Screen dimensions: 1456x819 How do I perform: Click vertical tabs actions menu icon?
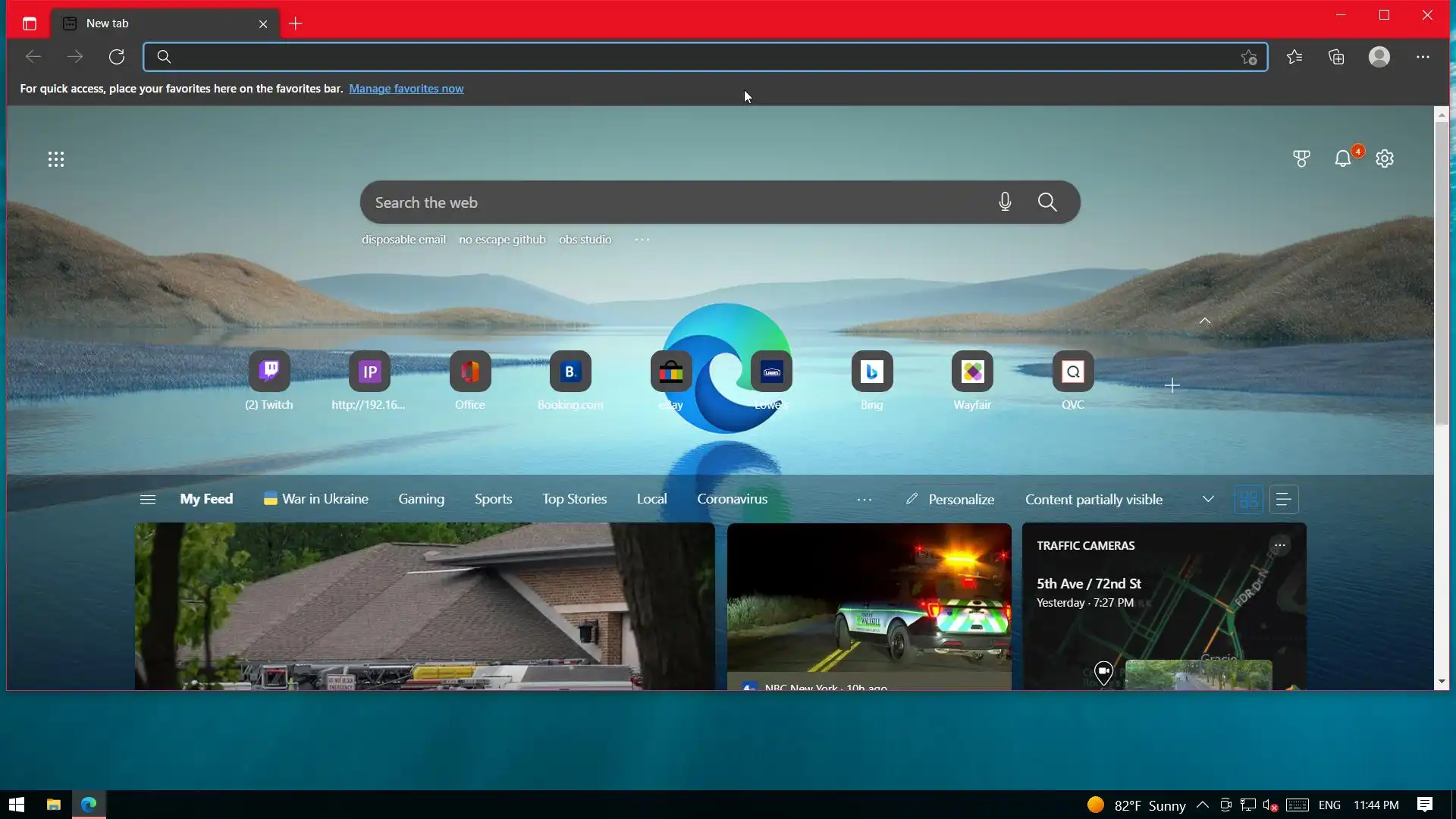click(30, 24)
